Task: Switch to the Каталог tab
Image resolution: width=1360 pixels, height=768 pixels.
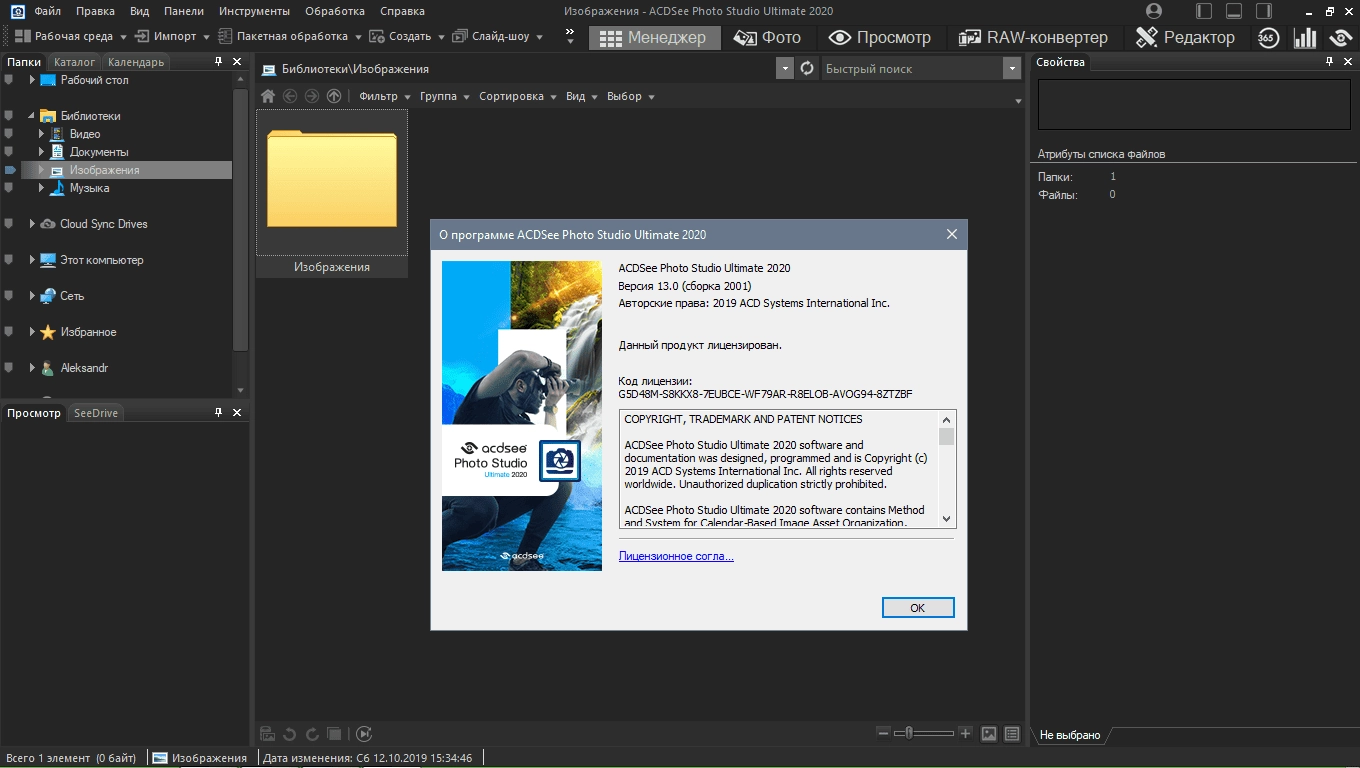Action: 75,62
